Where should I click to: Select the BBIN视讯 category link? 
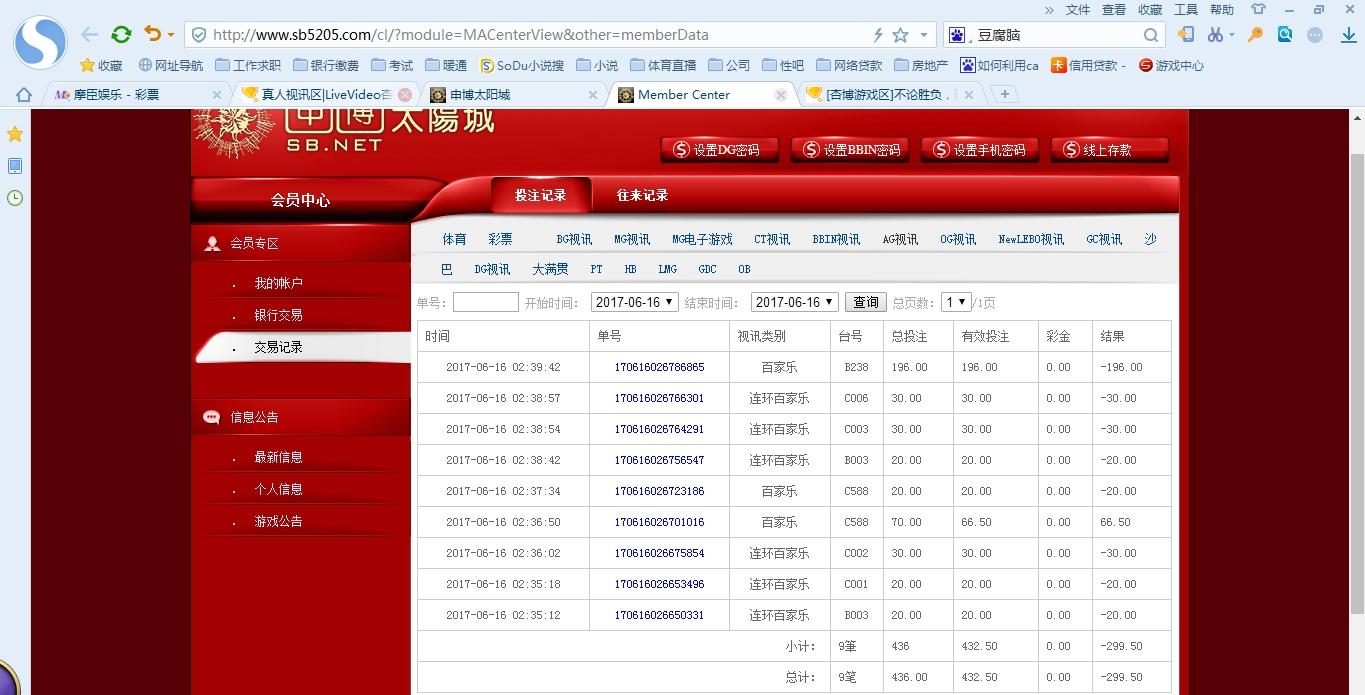(x=836, y=240)
